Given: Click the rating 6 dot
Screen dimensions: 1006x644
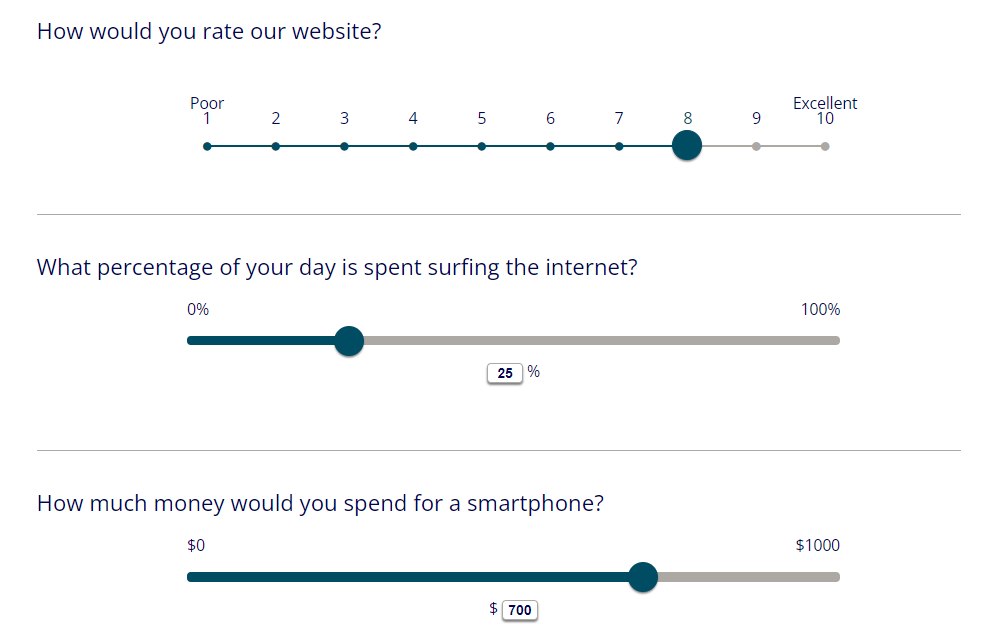Looking at the screenshot, I should [x=550, y=146].
